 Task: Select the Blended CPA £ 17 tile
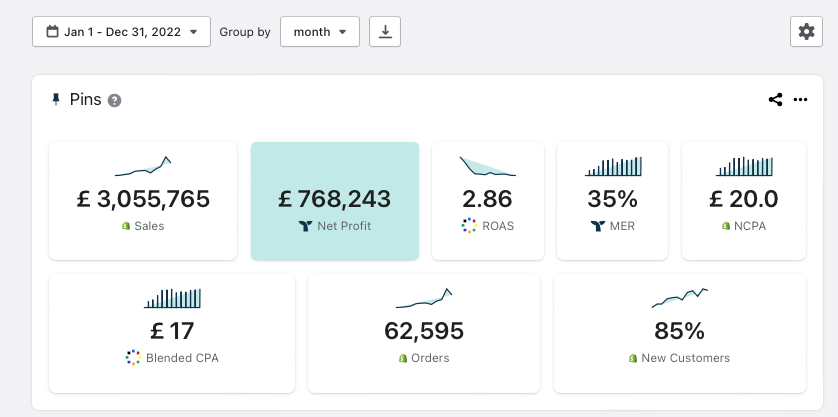(x=172, y=332)
